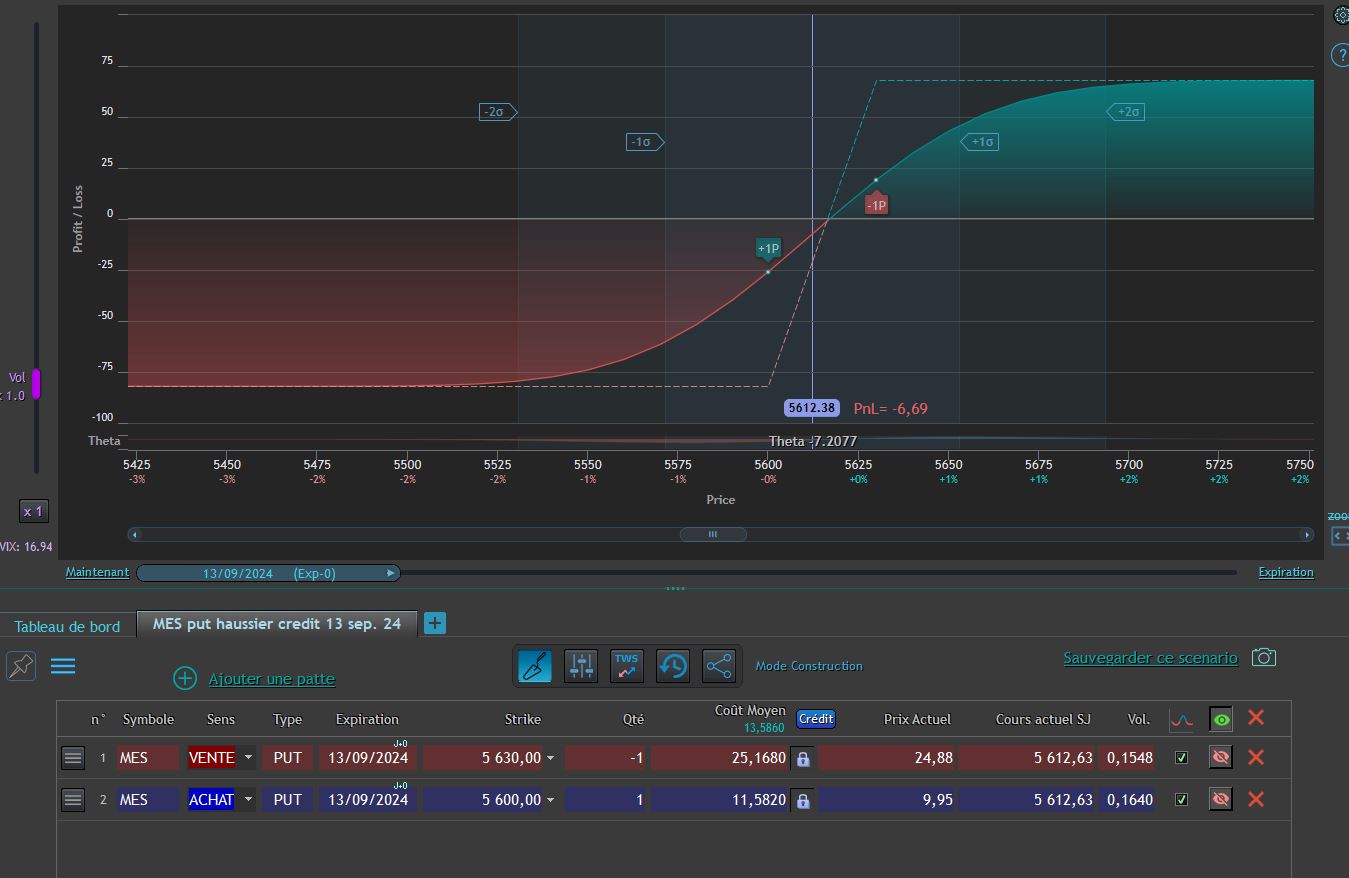Click the lock icon on the 11,5820 cost

(x=802, y=801)
